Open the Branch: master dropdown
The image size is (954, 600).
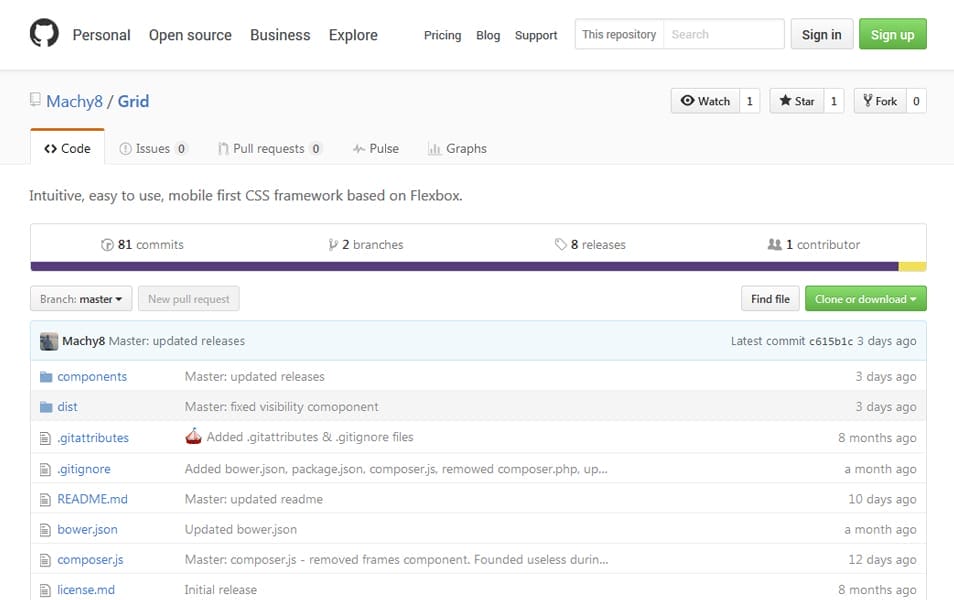point(81,299)
